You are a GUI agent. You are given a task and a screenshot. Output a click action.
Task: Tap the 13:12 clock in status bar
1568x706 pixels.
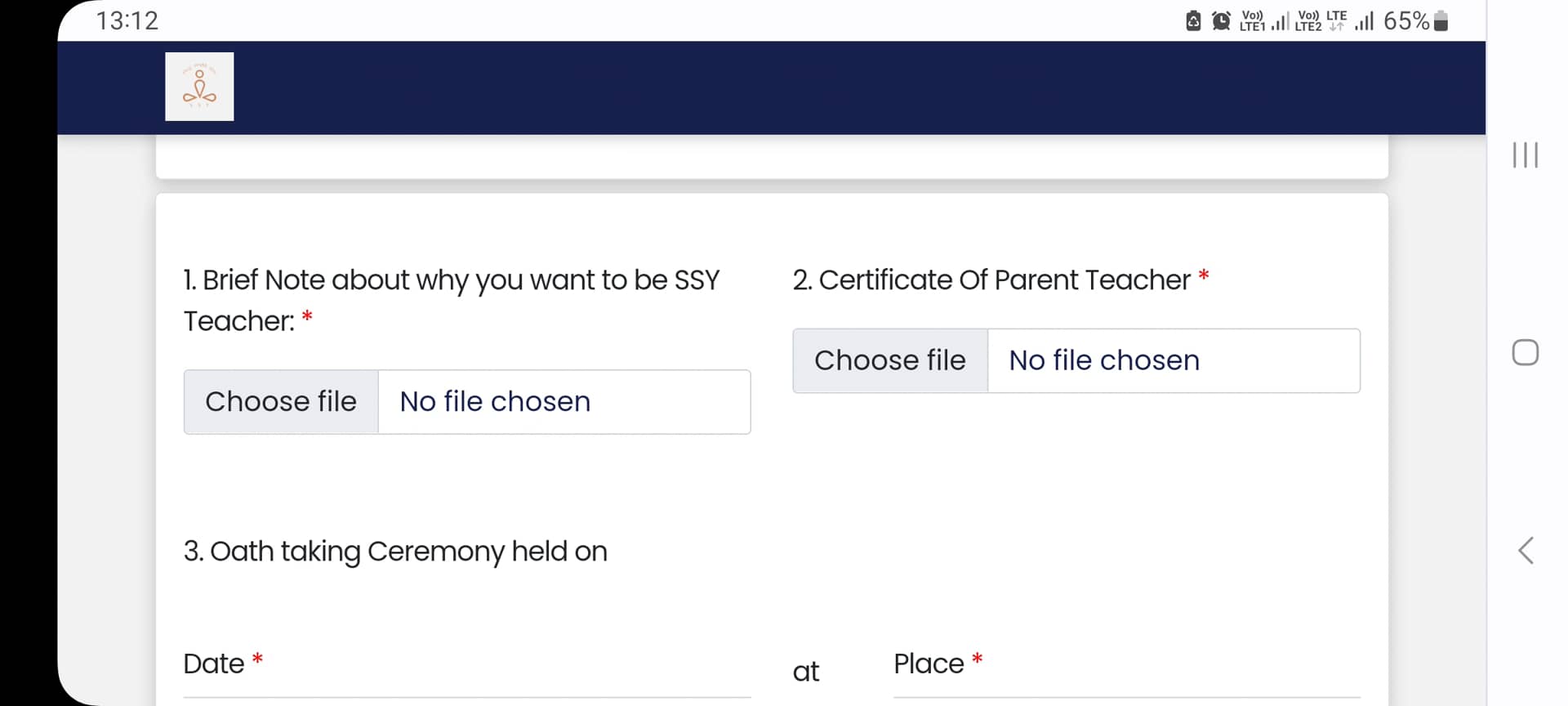(x=127, y=20)
